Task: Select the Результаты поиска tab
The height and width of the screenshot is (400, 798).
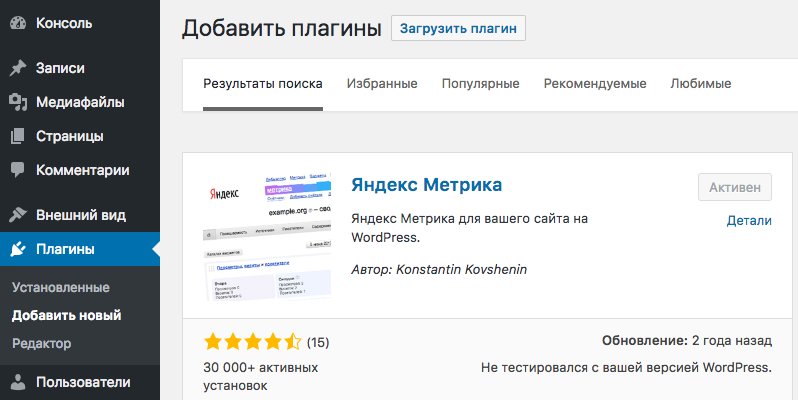Action: 263,84
